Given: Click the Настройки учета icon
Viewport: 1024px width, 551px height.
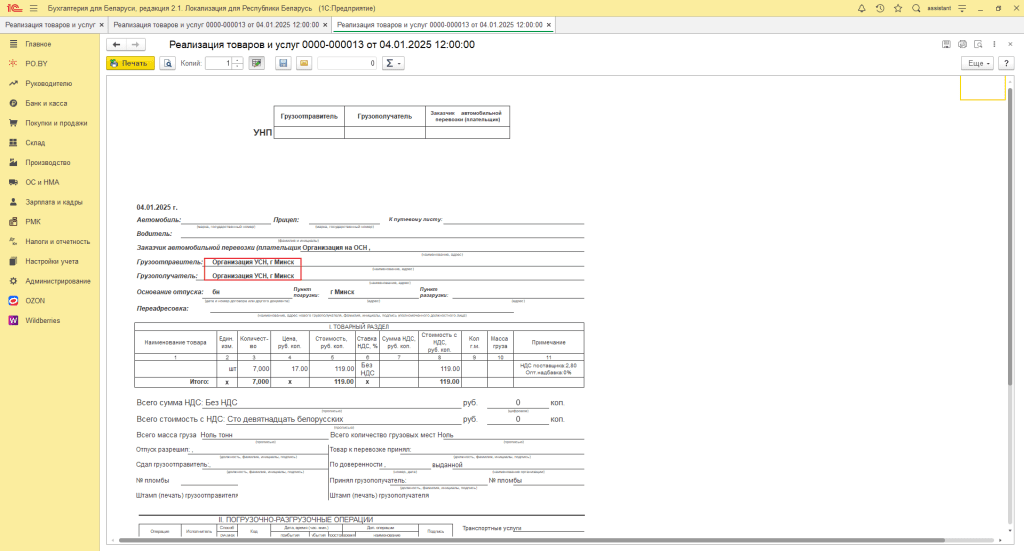Looking at the screenshot, I should (13, 261).
